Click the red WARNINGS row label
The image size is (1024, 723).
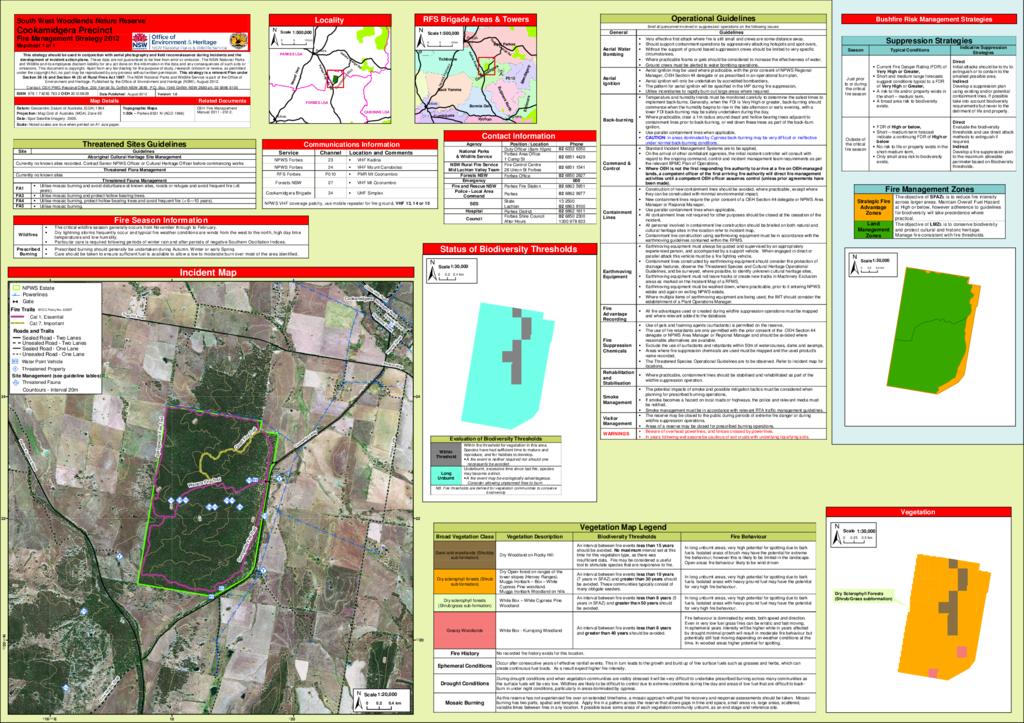[616, 434]
